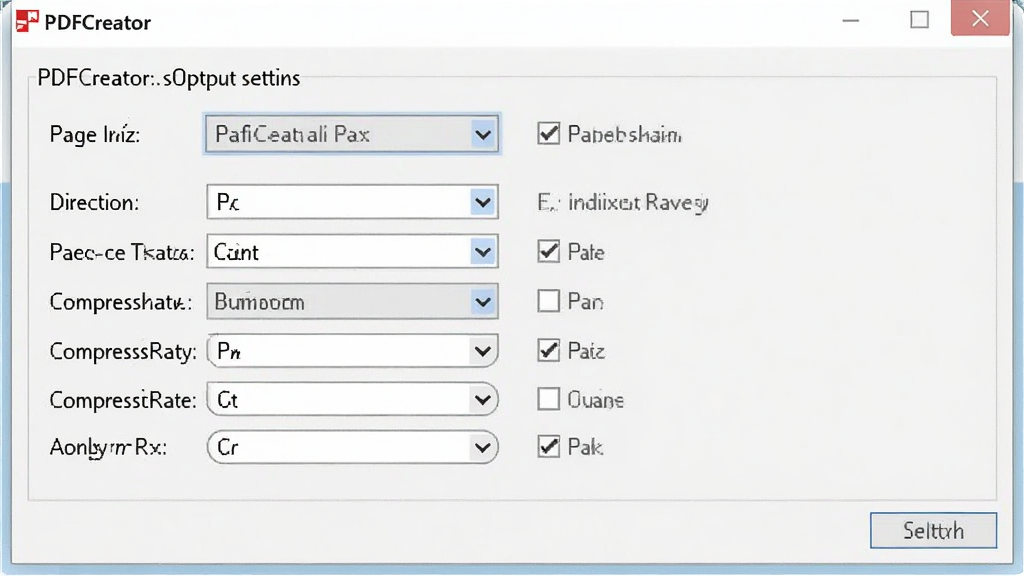
Task: Open the dropdown showing Cant
Action: click(352, 251)
